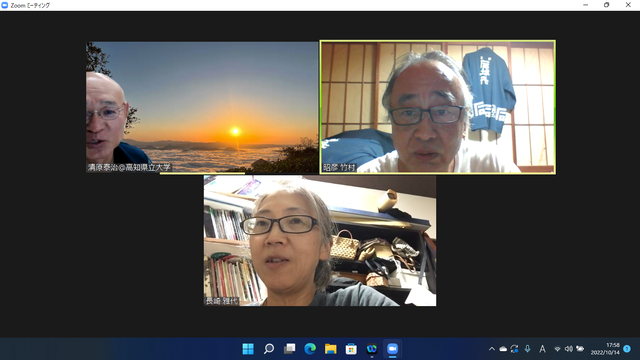Click the name label 長崎 雅代
The height and width of the screenshot is (360, 640).
click(x=222, y=301)
